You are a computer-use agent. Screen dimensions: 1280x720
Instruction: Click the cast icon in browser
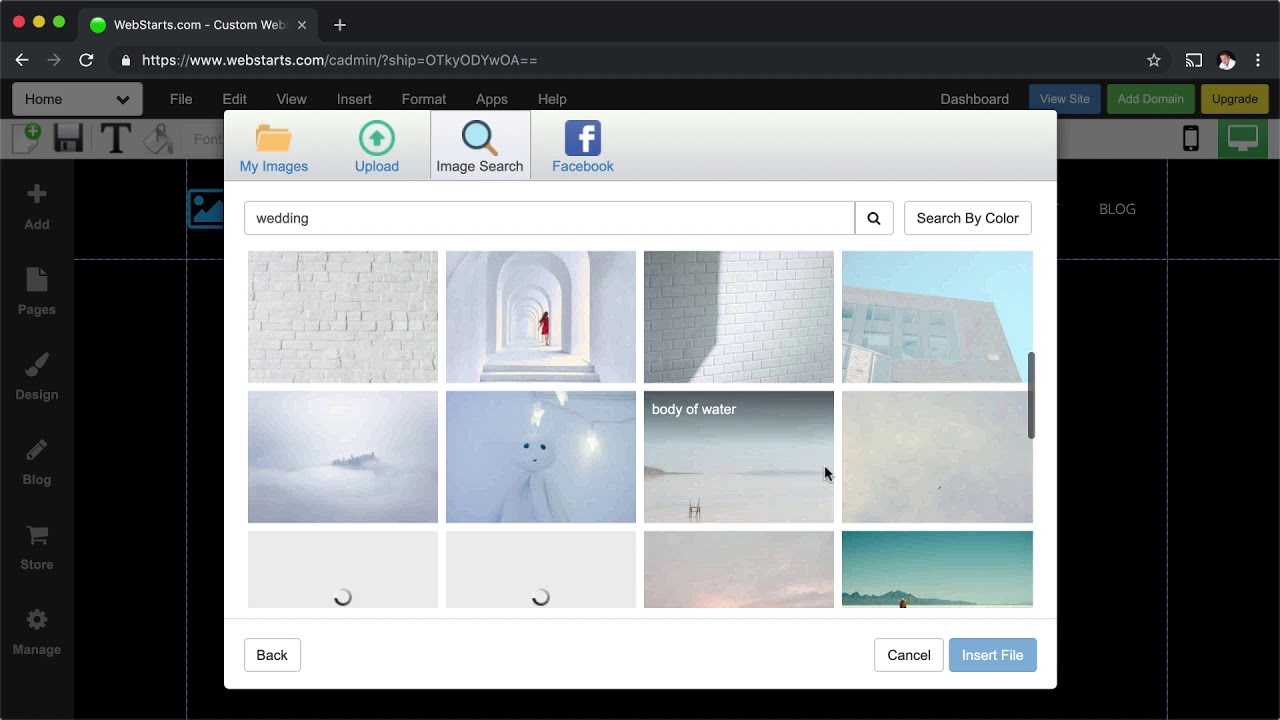pyautogui.click(x=1193, y=60)
